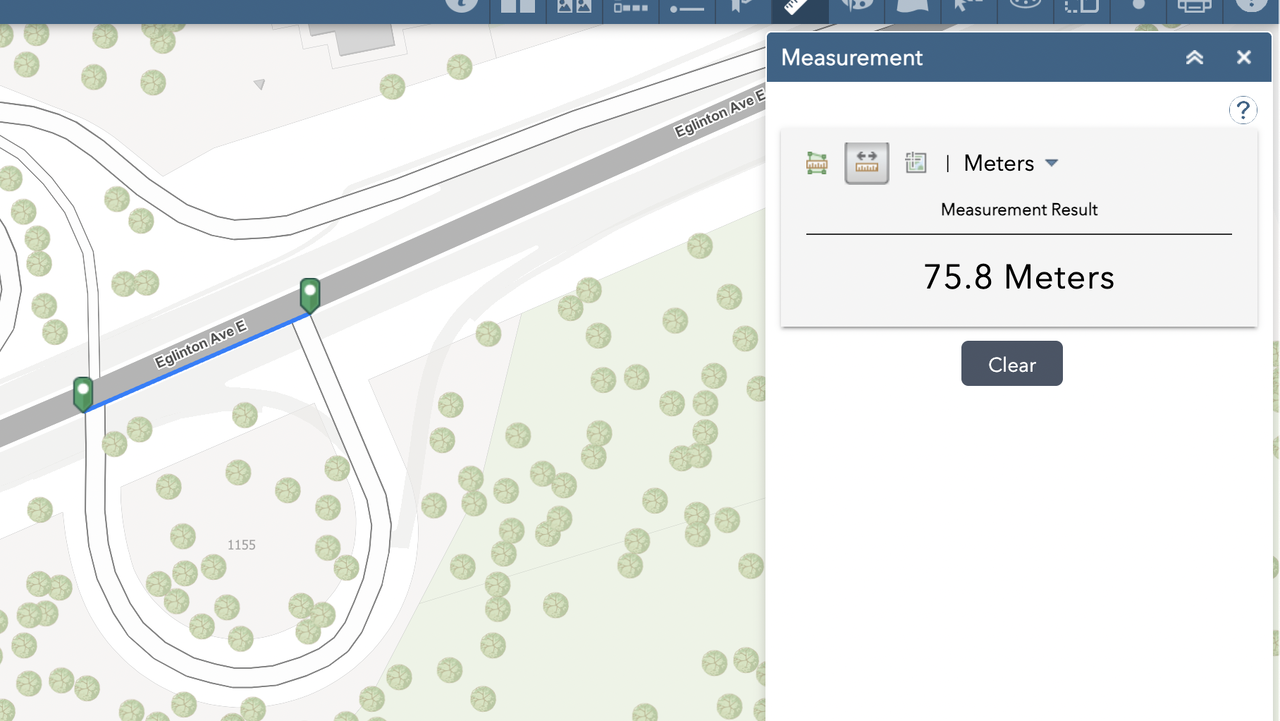1280x721 pixels.
Task: Collapse the Measurement panel
Action: click(x=1194, y=57)
